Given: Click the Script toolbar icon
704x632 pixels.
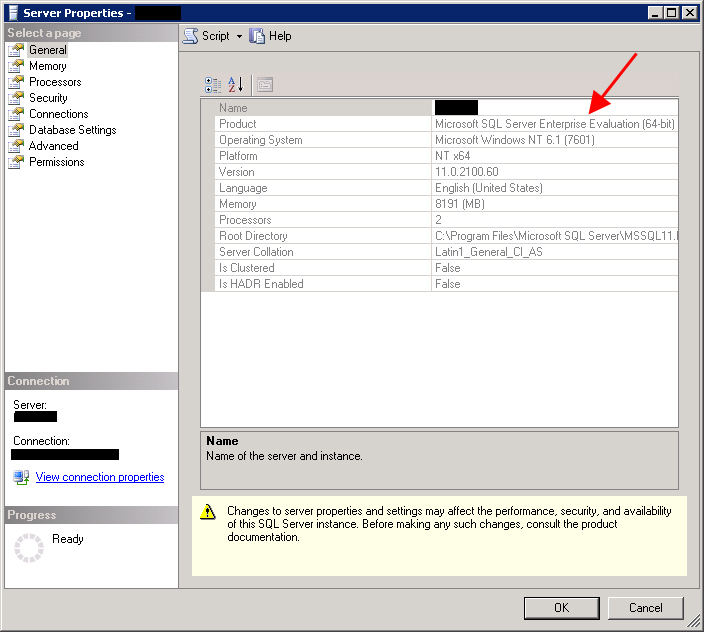Looking at the screenshot, I should (190, 36).
